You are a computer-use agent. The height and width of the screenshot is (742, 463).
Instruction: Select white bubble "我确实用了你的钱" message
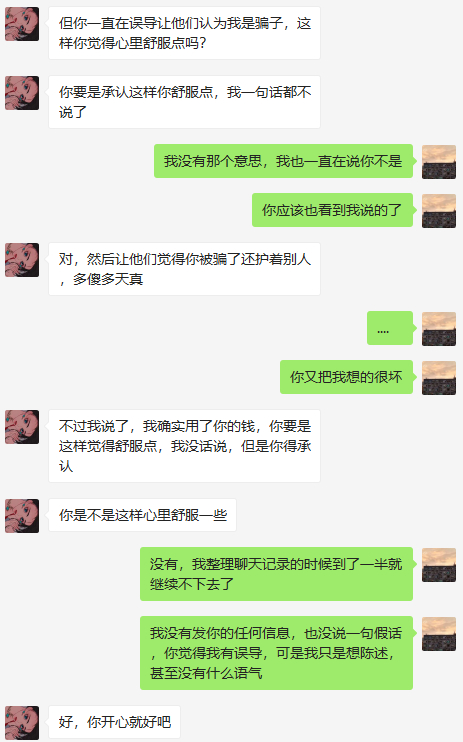click(185, 446)
